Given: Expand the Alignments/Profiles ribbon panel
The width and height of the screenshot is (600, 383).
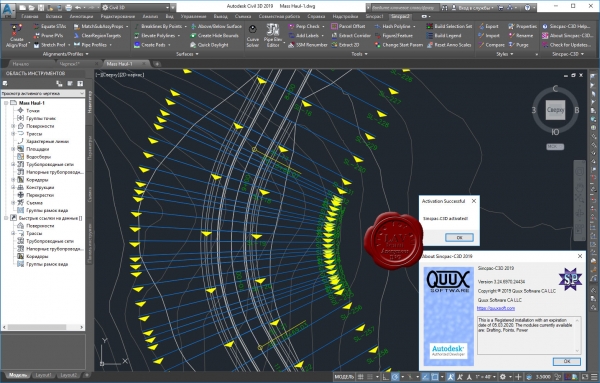Looking at the screenshot, I should point(65,54).
